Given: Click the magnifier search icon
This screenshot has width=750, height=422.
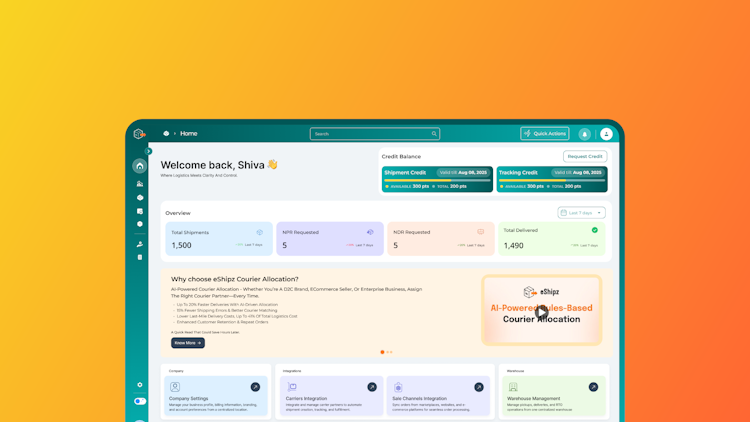Looking at the screenshot, I should (434, 134).
